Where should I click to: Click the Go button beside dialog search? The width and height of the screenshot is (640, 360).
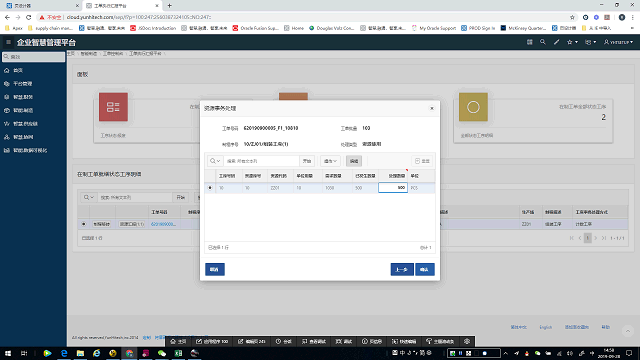click(307, 161)
